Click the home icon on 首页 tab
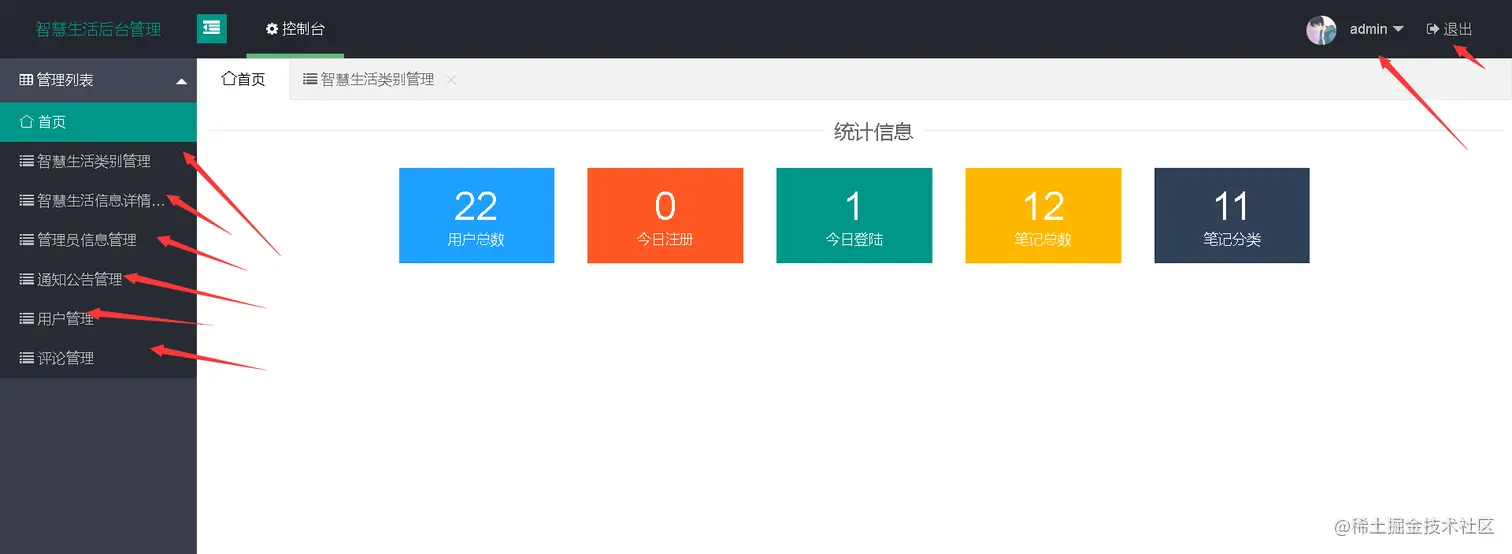The height and width of the screenshot is (554, 1512). pyautogui.click(x=228, y=79)
